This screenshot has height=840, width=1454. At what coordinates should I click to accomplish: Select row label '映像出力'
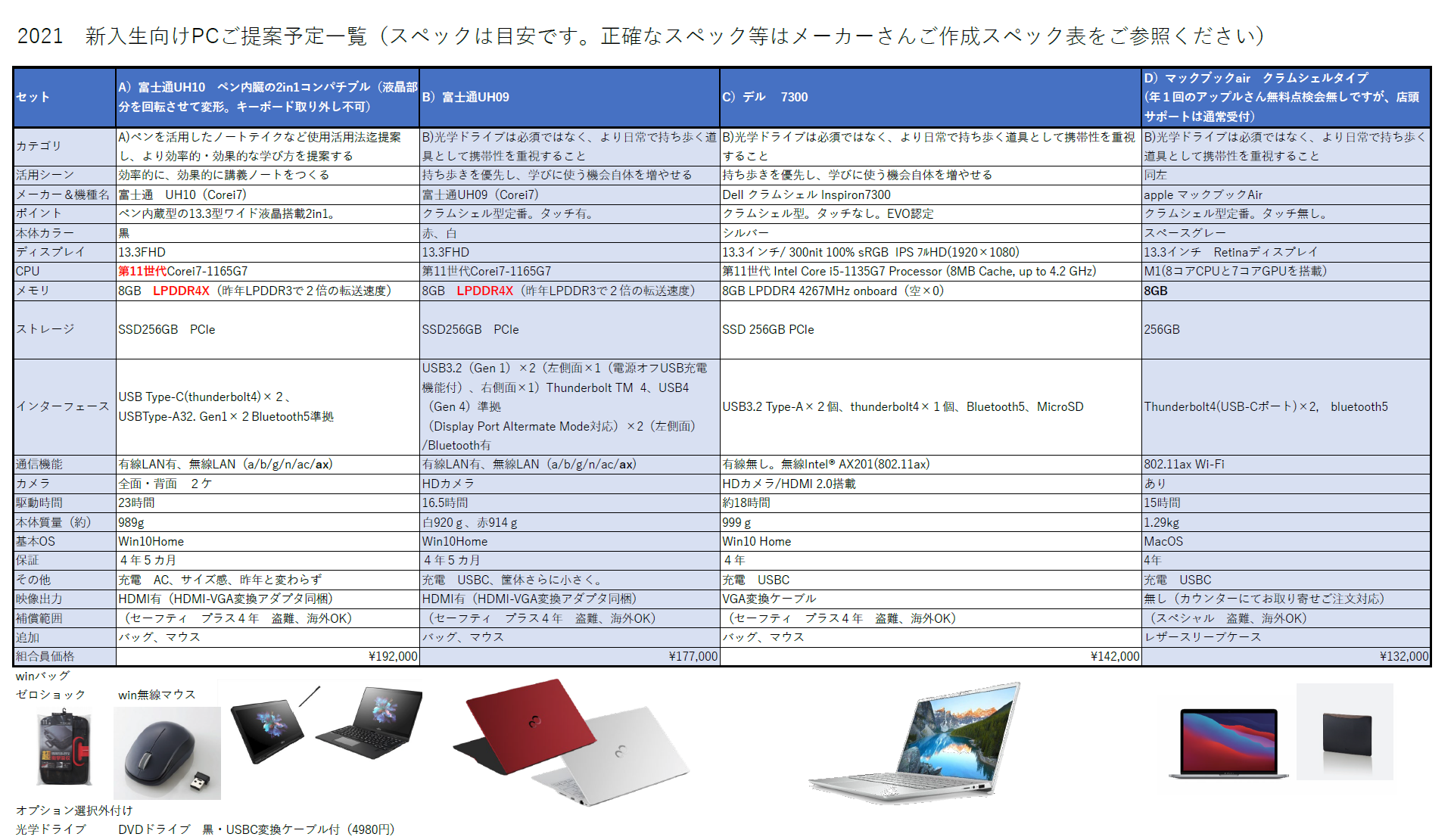(x=64, y=599)
